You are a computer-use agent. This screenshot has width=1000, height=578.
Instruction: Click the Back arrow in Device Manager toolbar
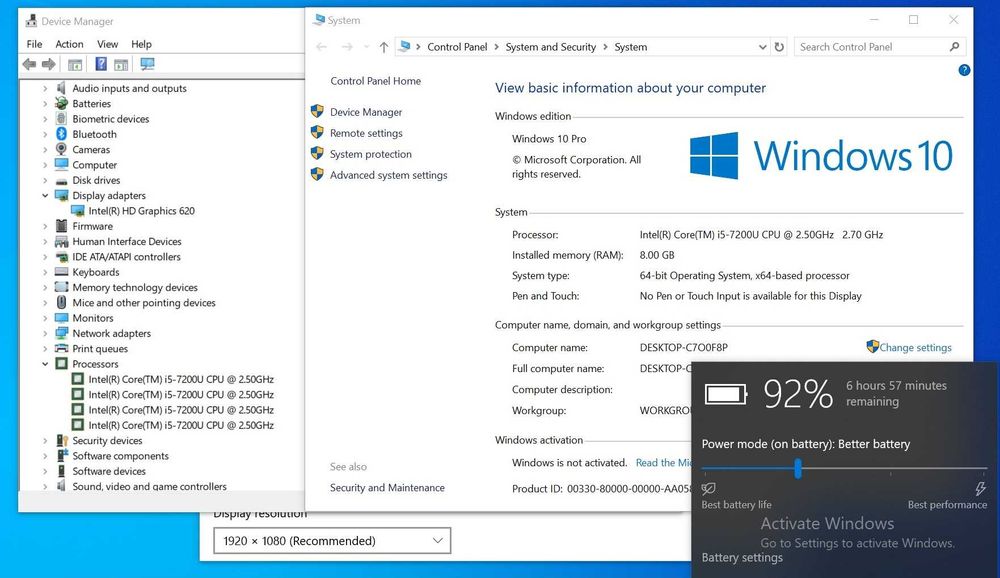29,64
